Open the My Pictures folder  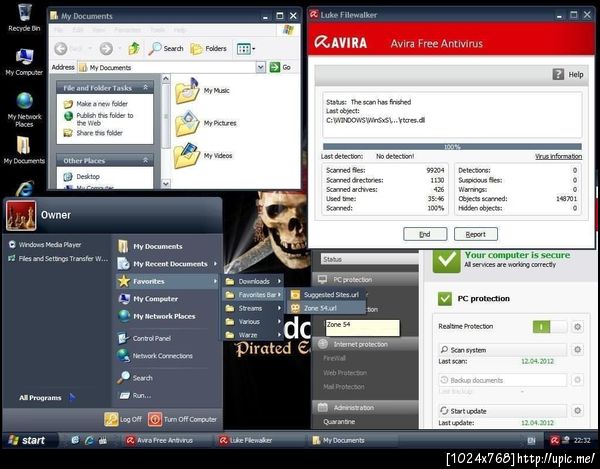[206, 123]
